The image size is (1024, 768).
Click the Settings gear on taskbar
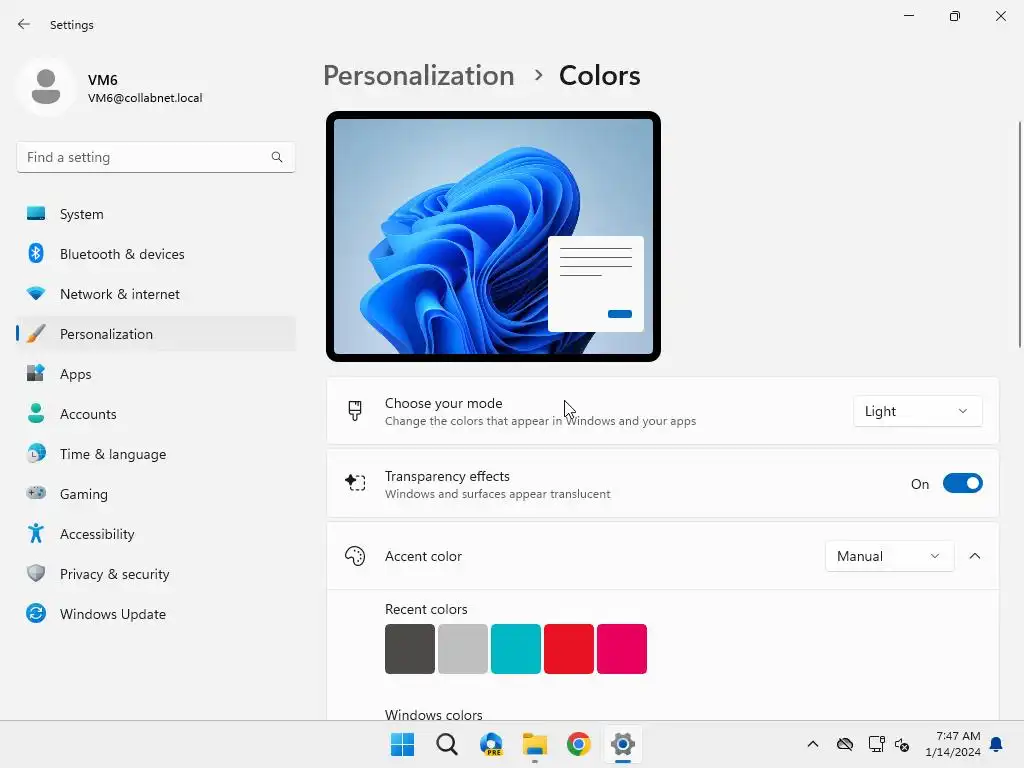pos(623,744)
